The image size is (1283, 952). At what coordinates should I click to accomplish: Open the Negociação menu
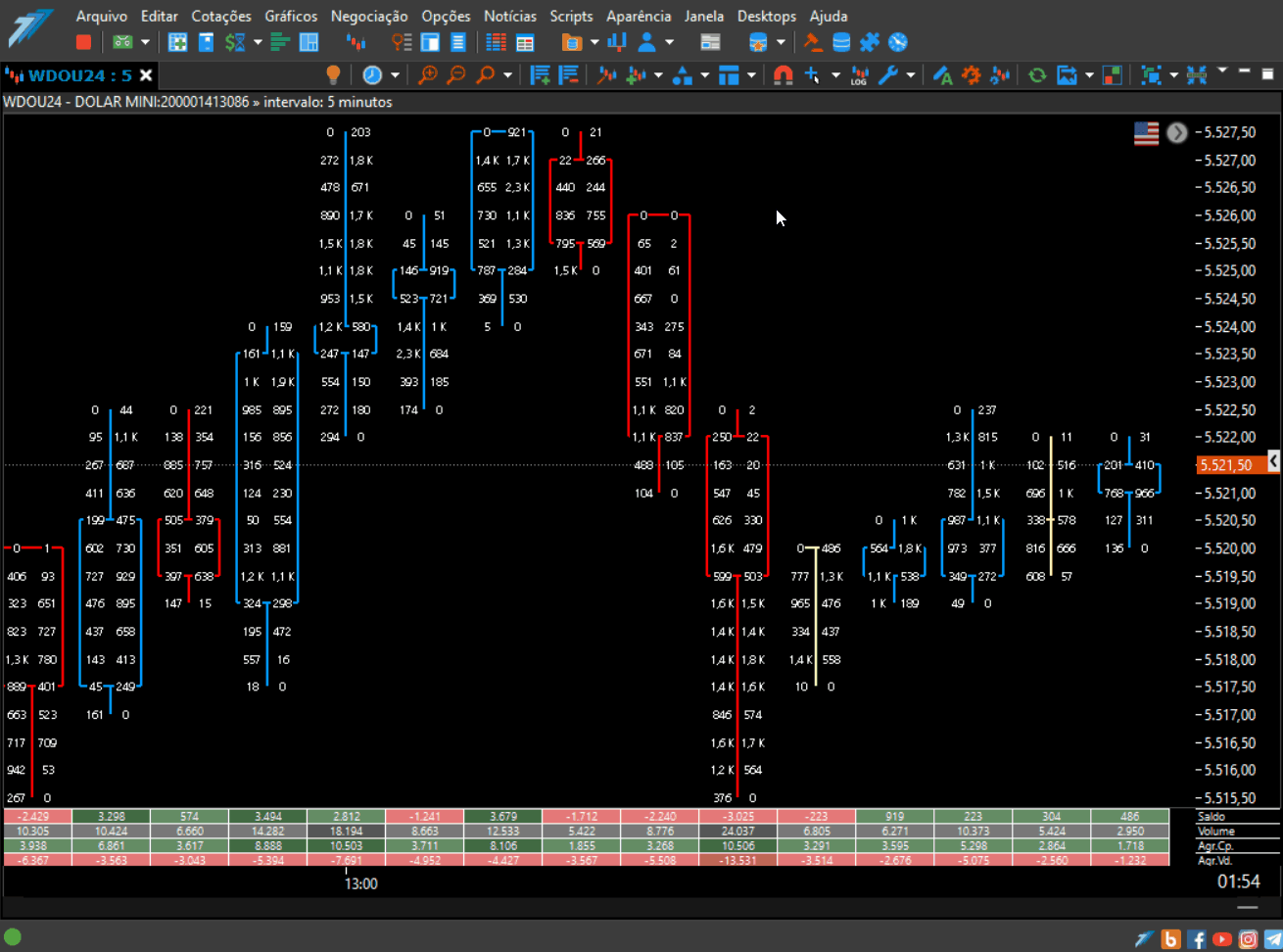tap(369, 16)
